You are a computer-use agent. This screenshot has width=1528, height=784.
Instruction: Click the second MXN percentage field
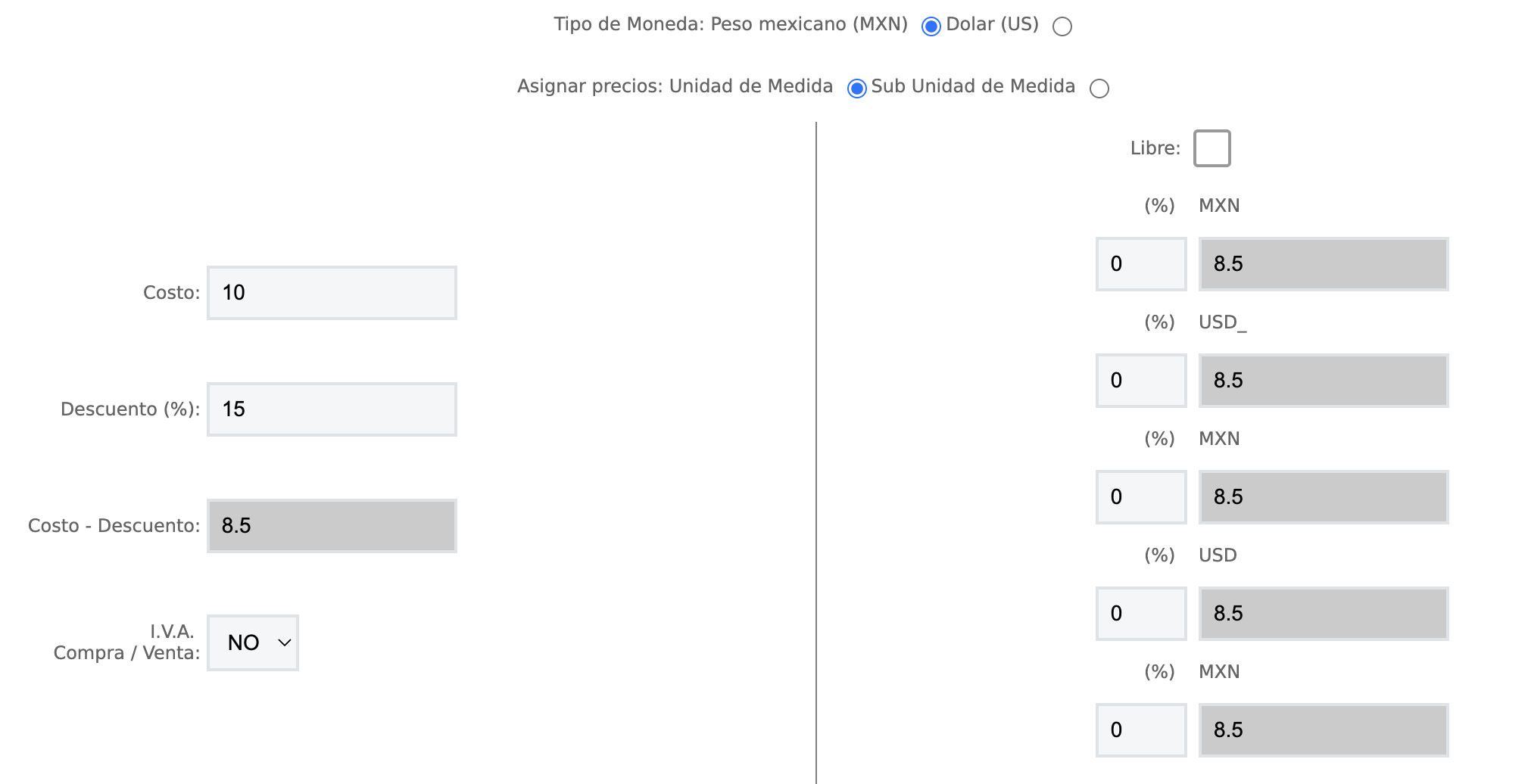pos(1140,497)
